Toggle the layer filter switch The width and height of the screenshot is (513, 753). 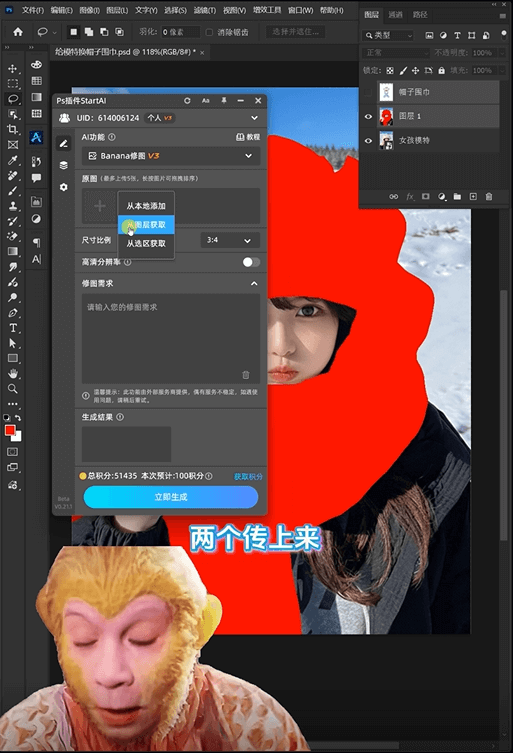point(503,35)
